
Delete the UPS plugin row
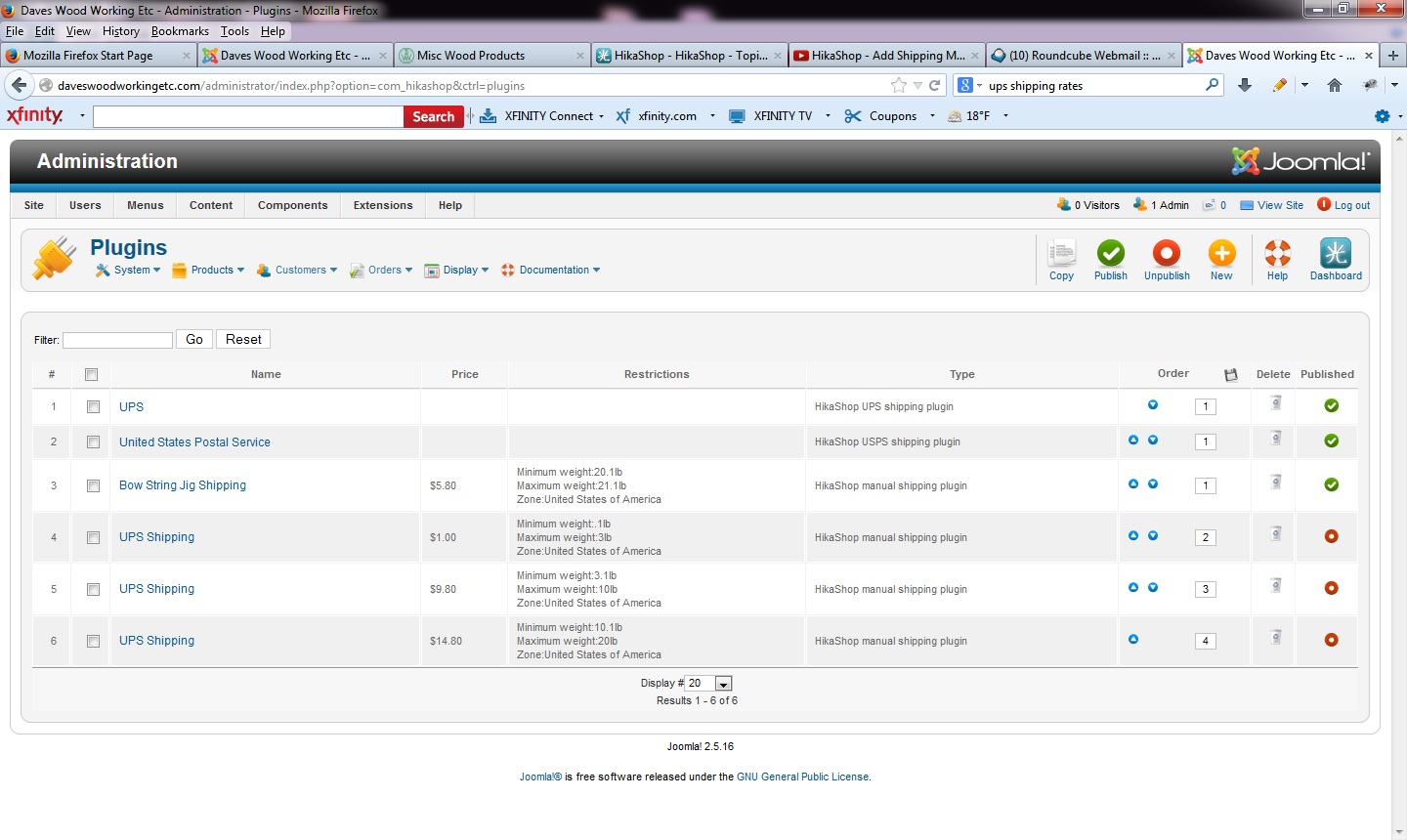click(1275, 403)
